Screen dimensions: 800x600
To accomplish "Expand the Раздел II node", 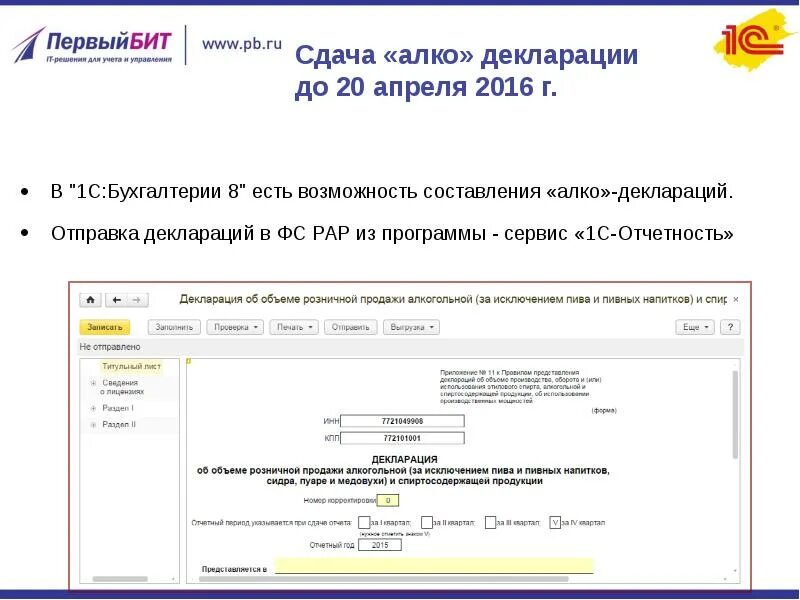I will [x=93, y=424].
